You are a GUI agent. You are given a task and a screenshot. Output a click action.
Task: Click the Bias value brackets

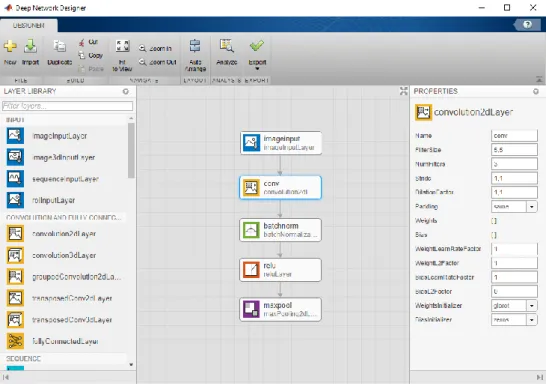click(494, 235)
